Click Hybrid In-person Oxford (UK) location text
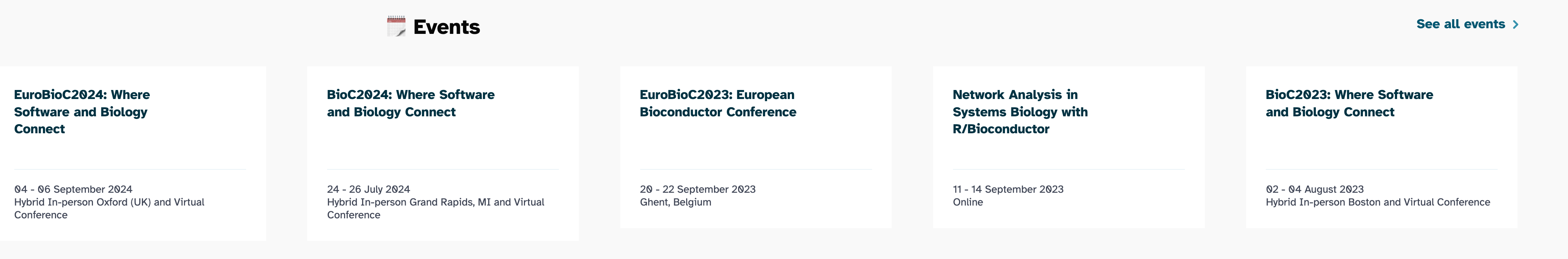1568x259 pixels. click(x=109, y=202)
